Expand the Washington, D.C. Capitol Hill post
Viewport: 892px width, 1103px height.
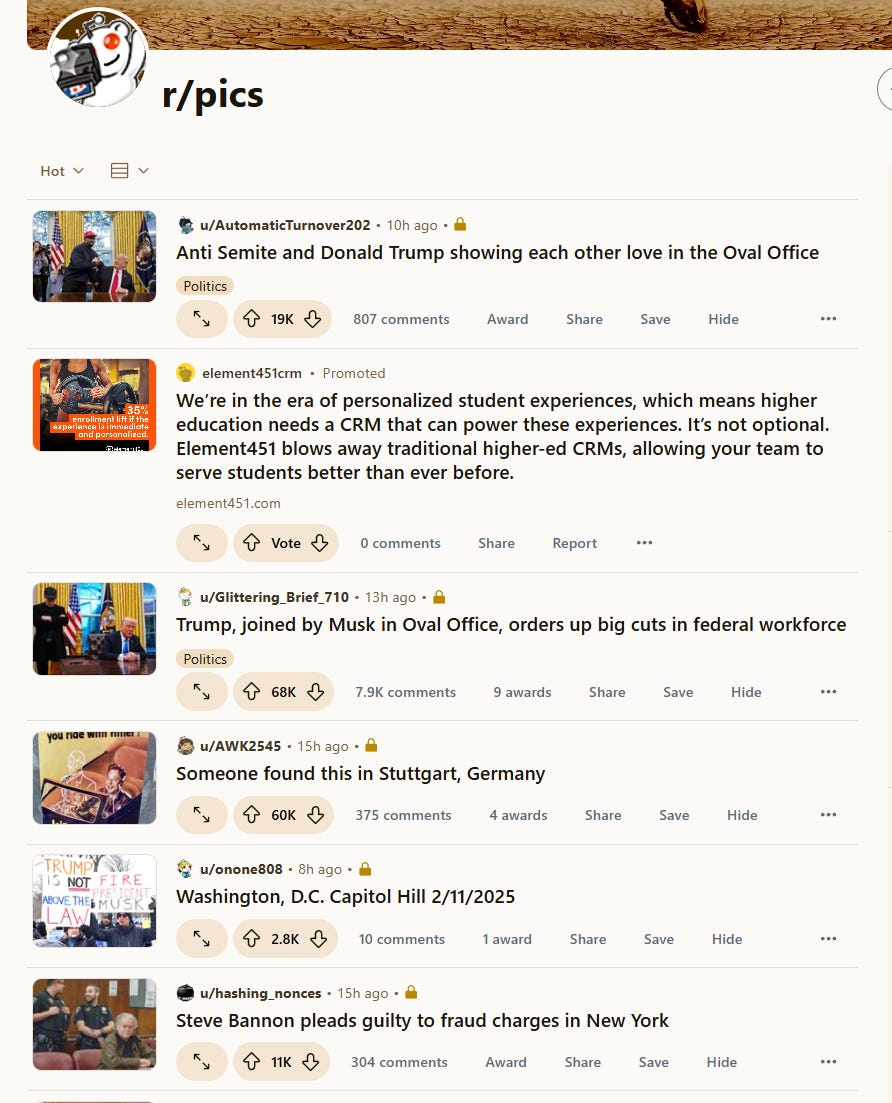click(x=201, y=938)
